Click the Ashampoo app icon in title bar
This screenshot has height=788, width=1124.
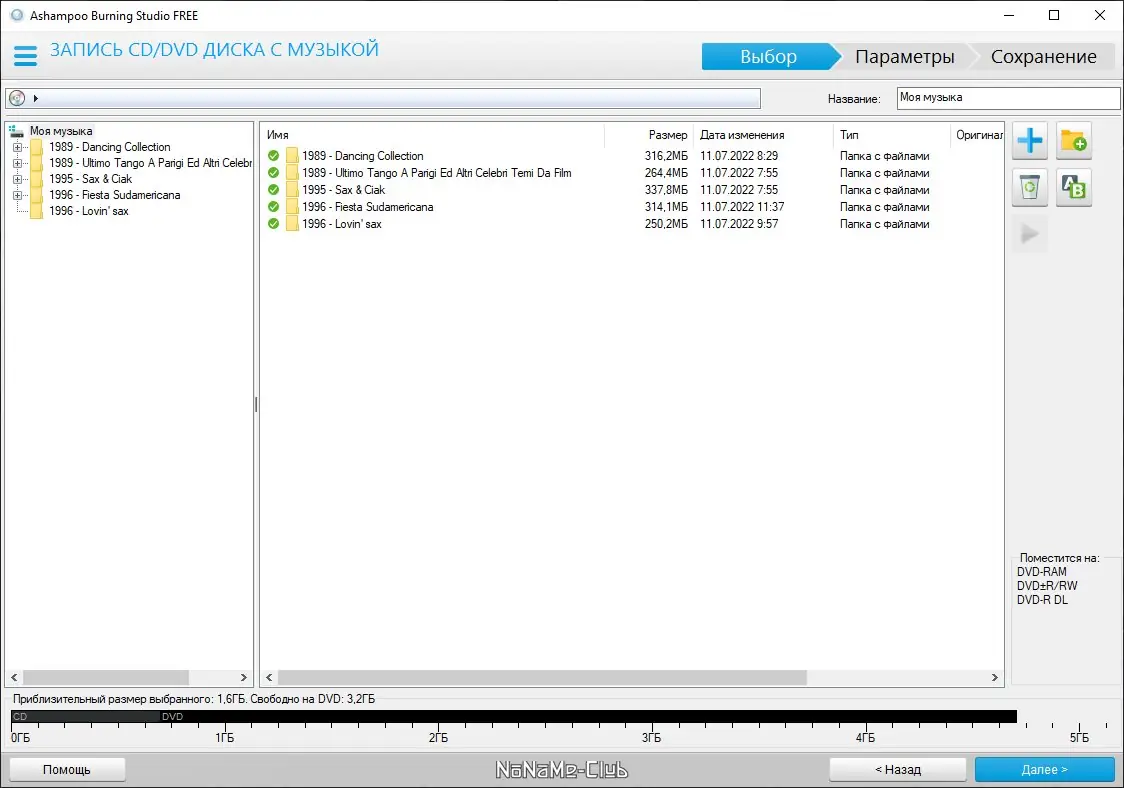[16, 15]
